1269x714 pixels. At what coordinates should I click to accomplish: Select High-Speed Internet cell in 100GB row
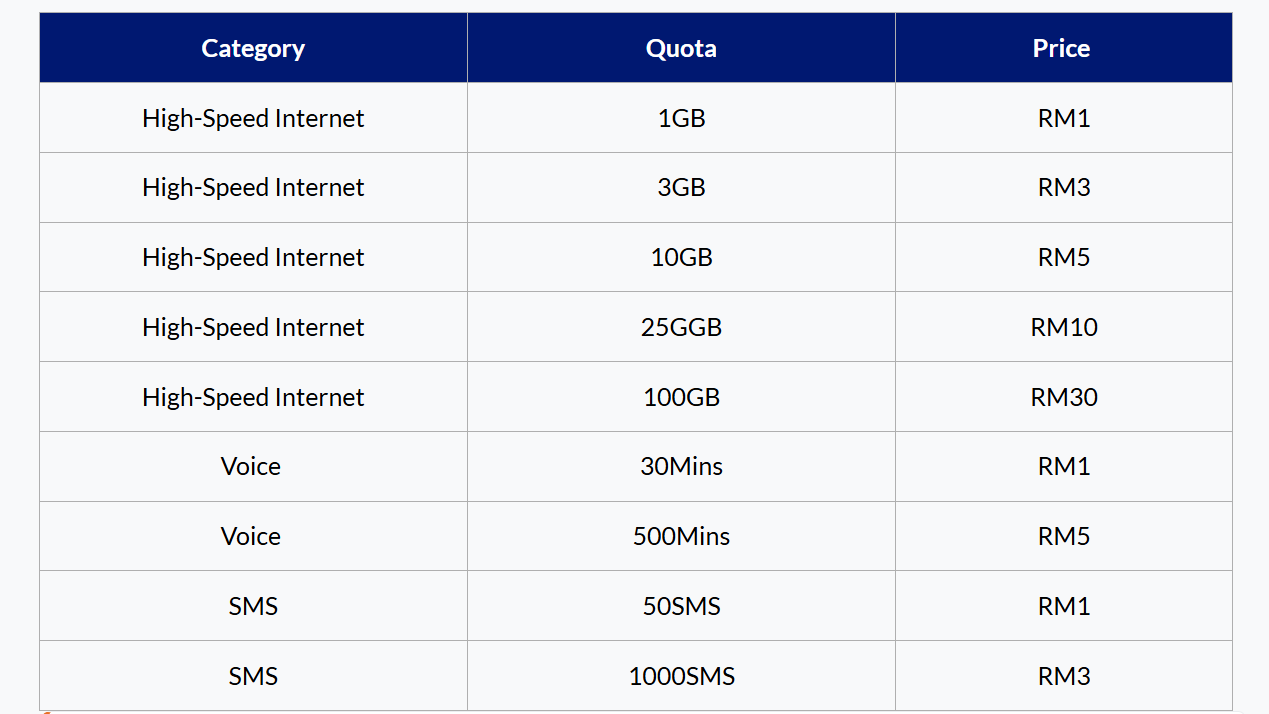coord(253,397)
